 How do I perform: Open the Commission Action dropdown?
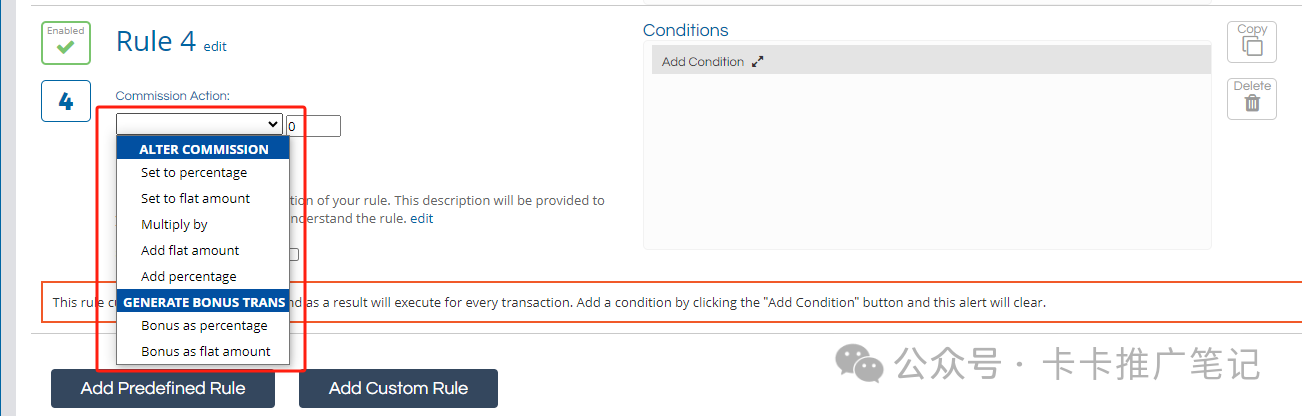pos(200,124)
